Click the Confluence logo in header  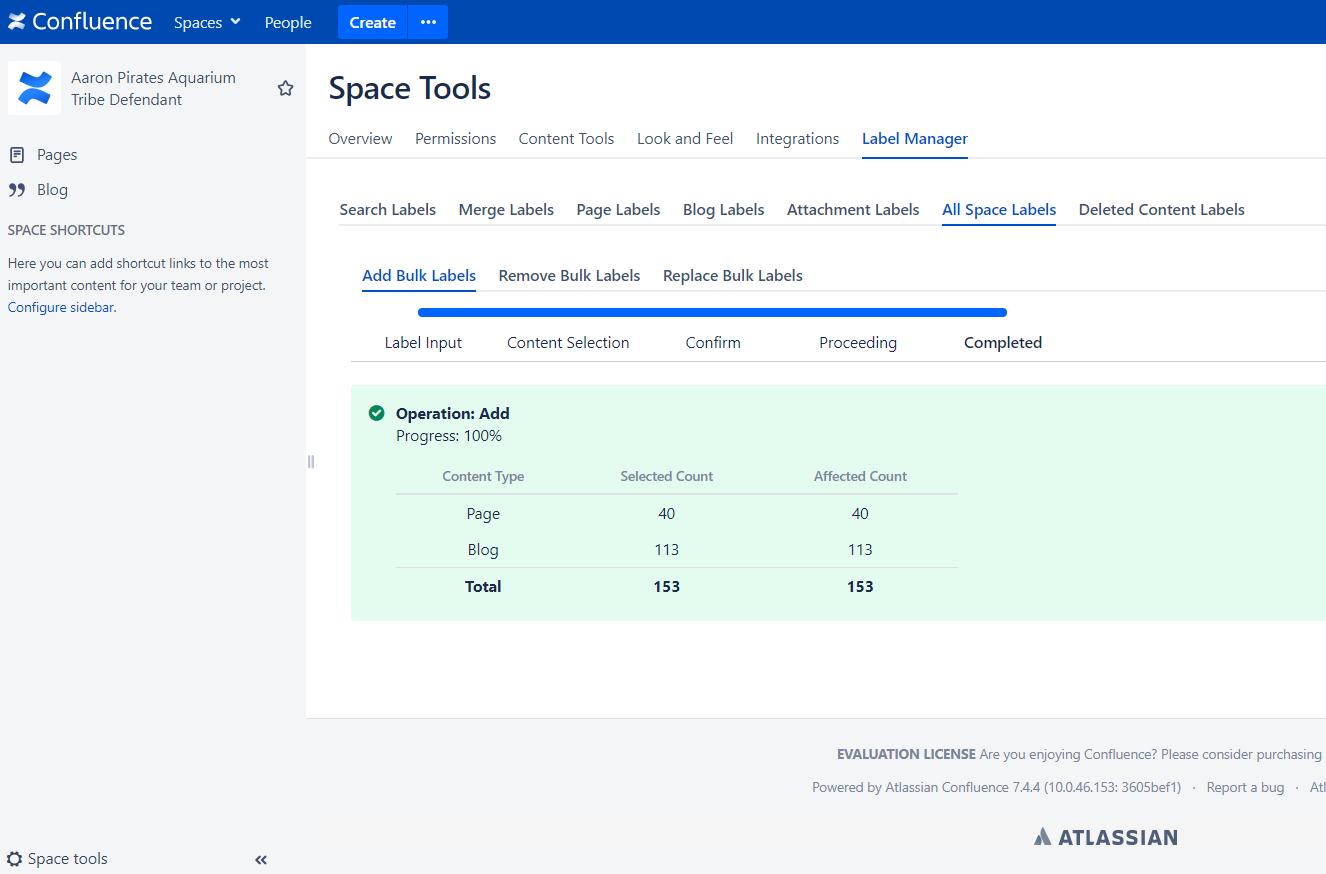tap(80, 21)
